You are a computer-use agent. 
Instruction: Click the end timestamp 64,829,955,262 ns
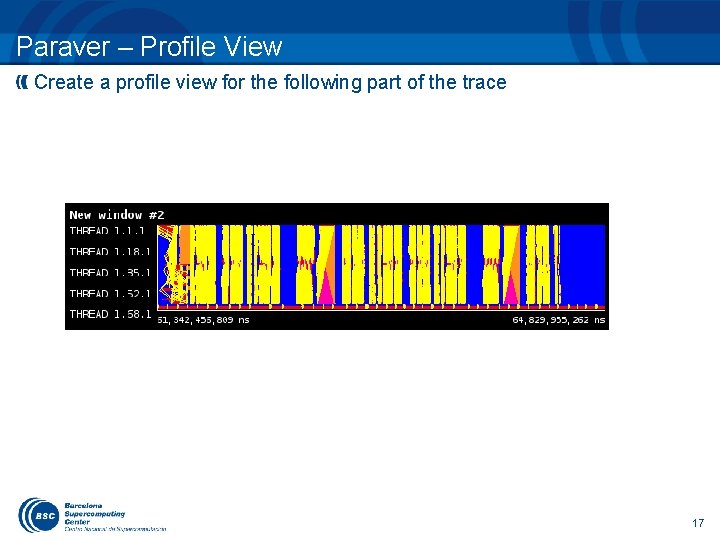click(x=559, y=320)
